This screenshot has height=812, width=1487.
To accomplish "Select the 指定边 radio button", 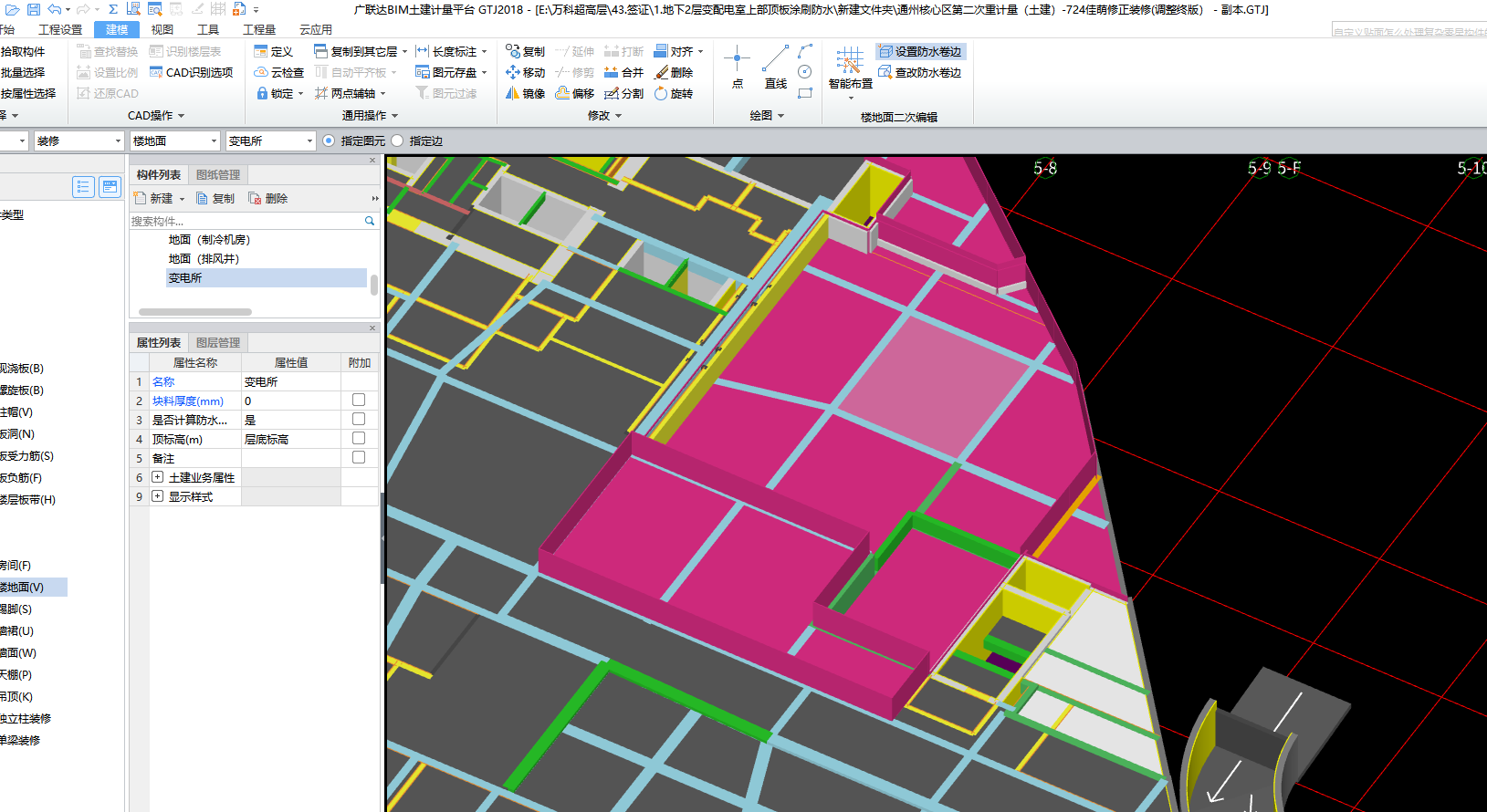I will (397, 141).
